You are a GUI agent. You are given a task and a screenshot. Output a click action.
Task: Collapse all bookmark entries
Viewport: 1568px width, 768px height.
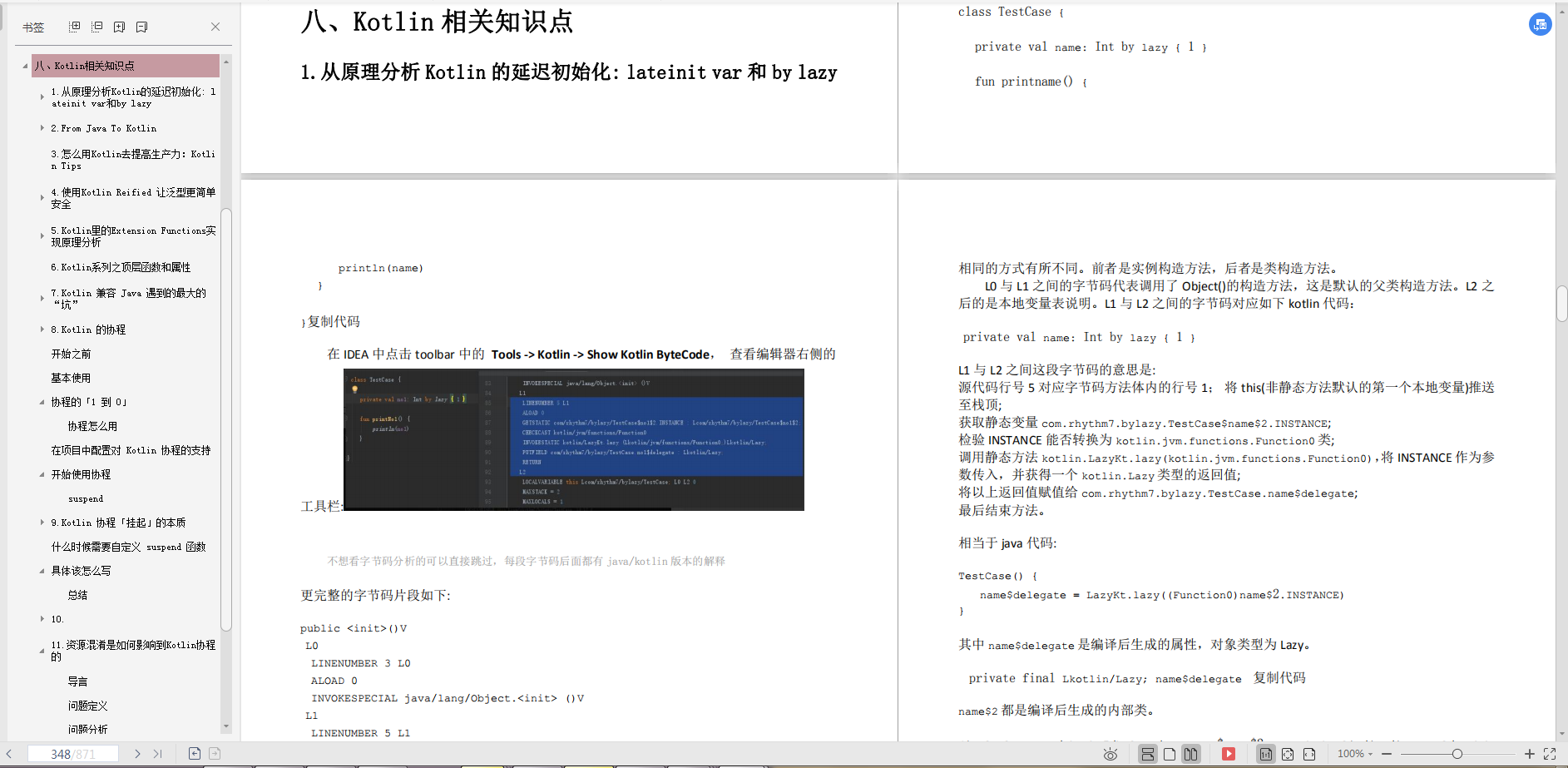(x=96, y=26)
